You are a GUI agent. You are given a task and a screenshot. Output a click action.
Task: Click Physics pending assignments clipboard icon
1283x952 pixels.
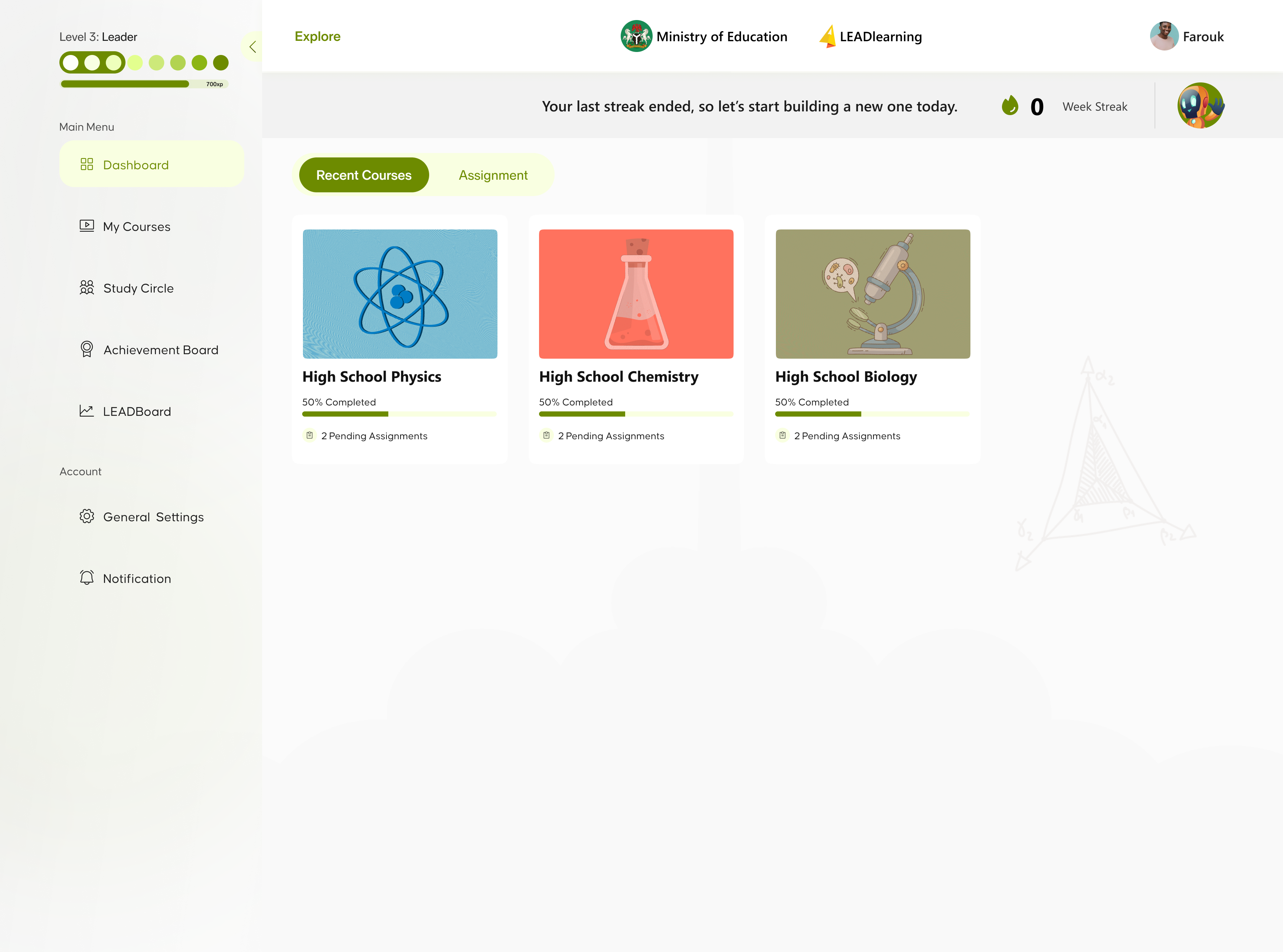tap(309, 435)
